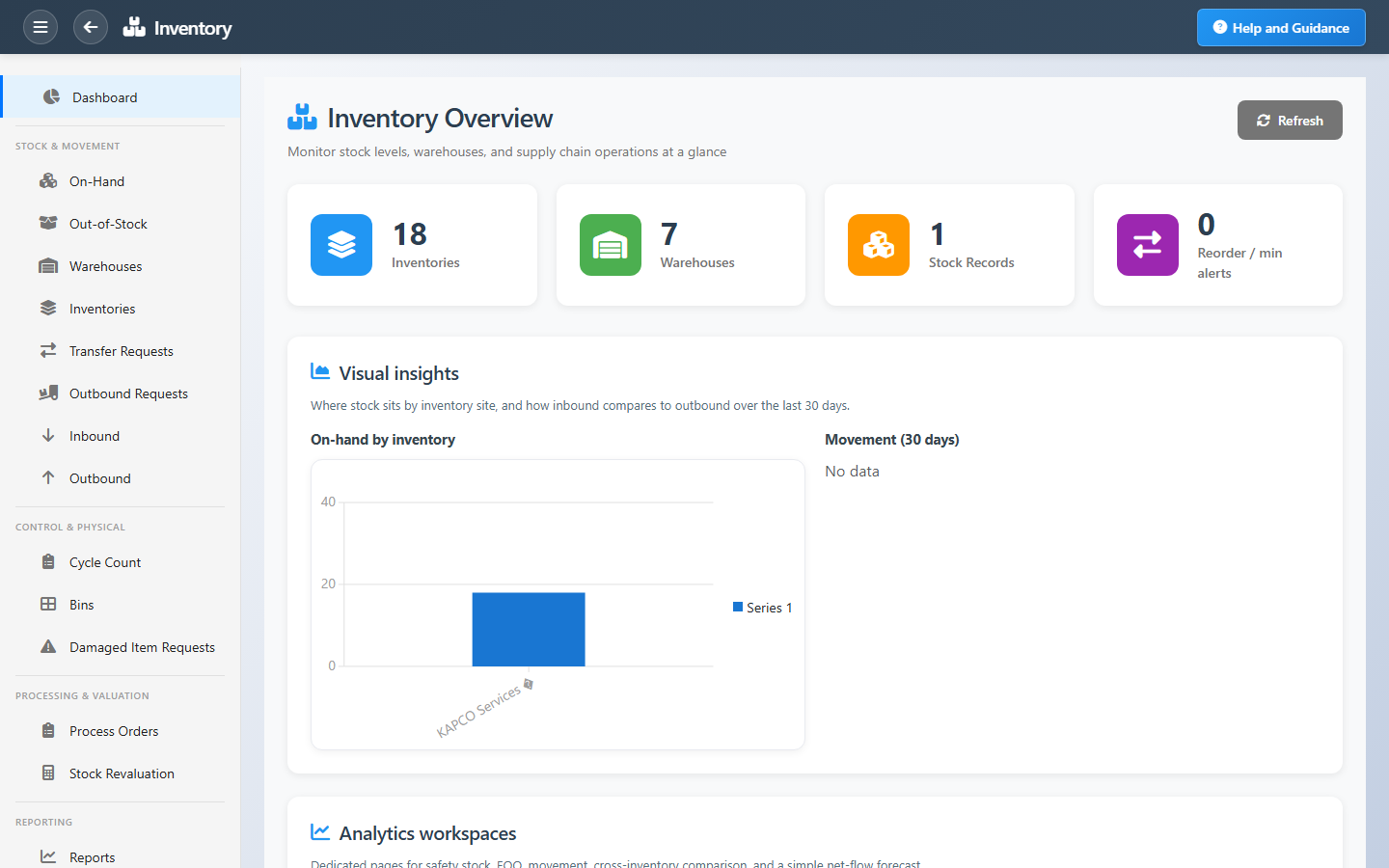Click the Stock Revaluation calculator icon
1389x868 pixels.
[x=48, y=773]
